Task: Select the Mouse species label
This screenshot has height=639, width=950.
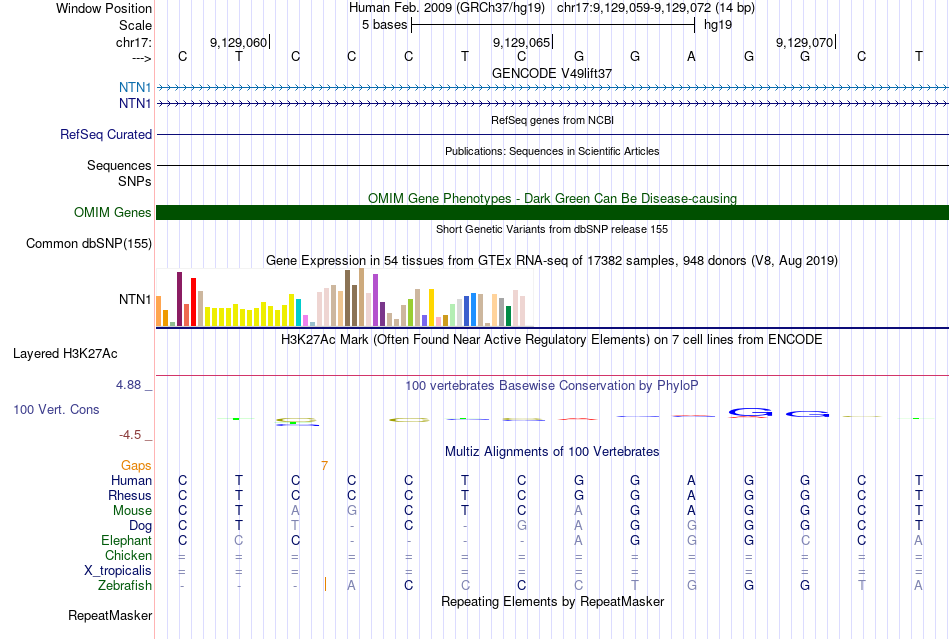Action: coord(132,511)
